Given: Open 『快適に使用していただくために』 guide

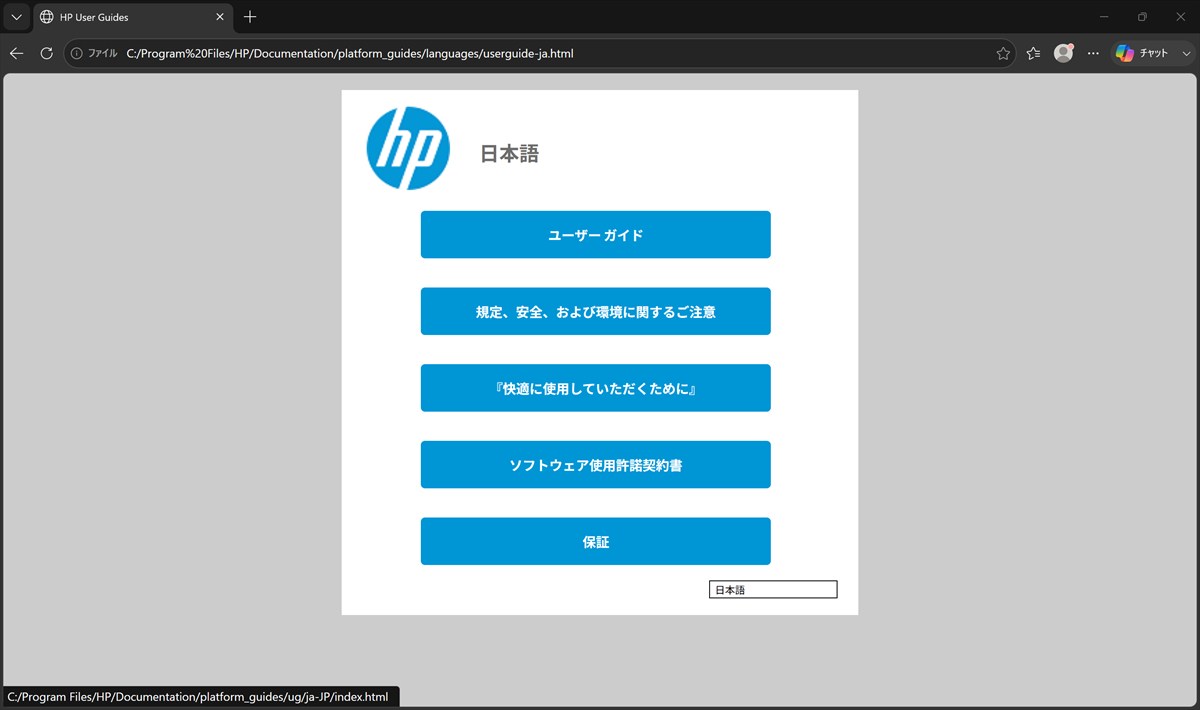Looking at the screenshot, I should [595, 388].
